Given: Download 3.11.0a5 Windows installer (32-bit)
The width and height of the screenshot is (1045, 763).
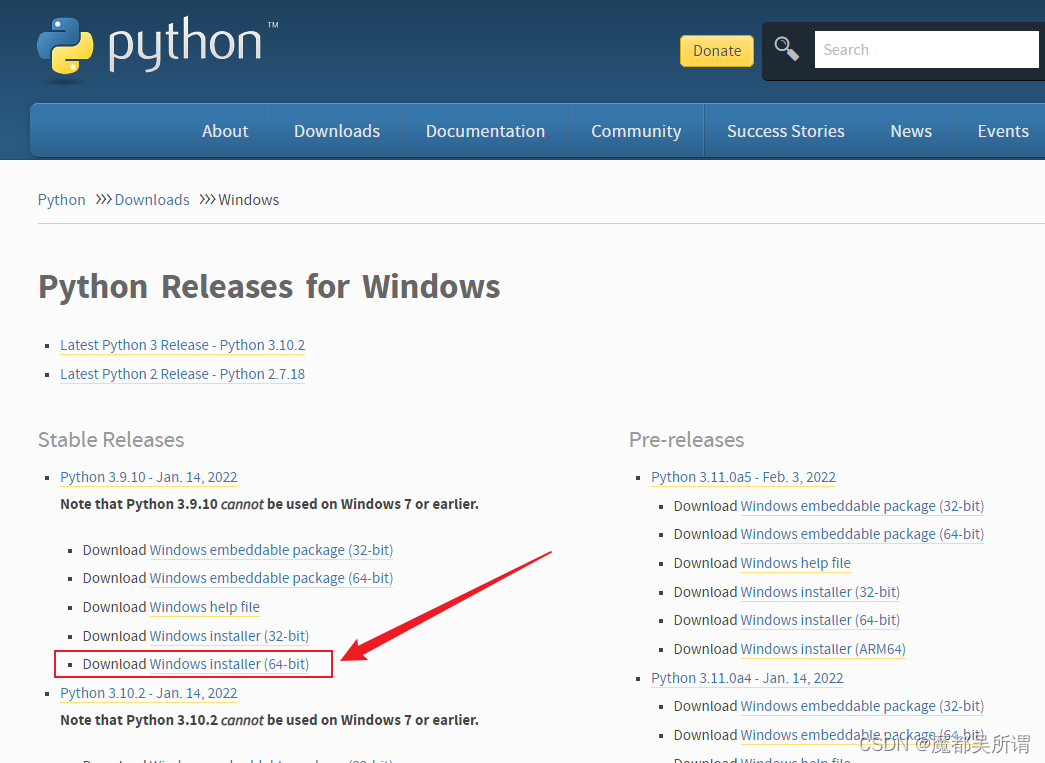Looking at the screenshot, I should pyautogui.click(x=820, y=592).
